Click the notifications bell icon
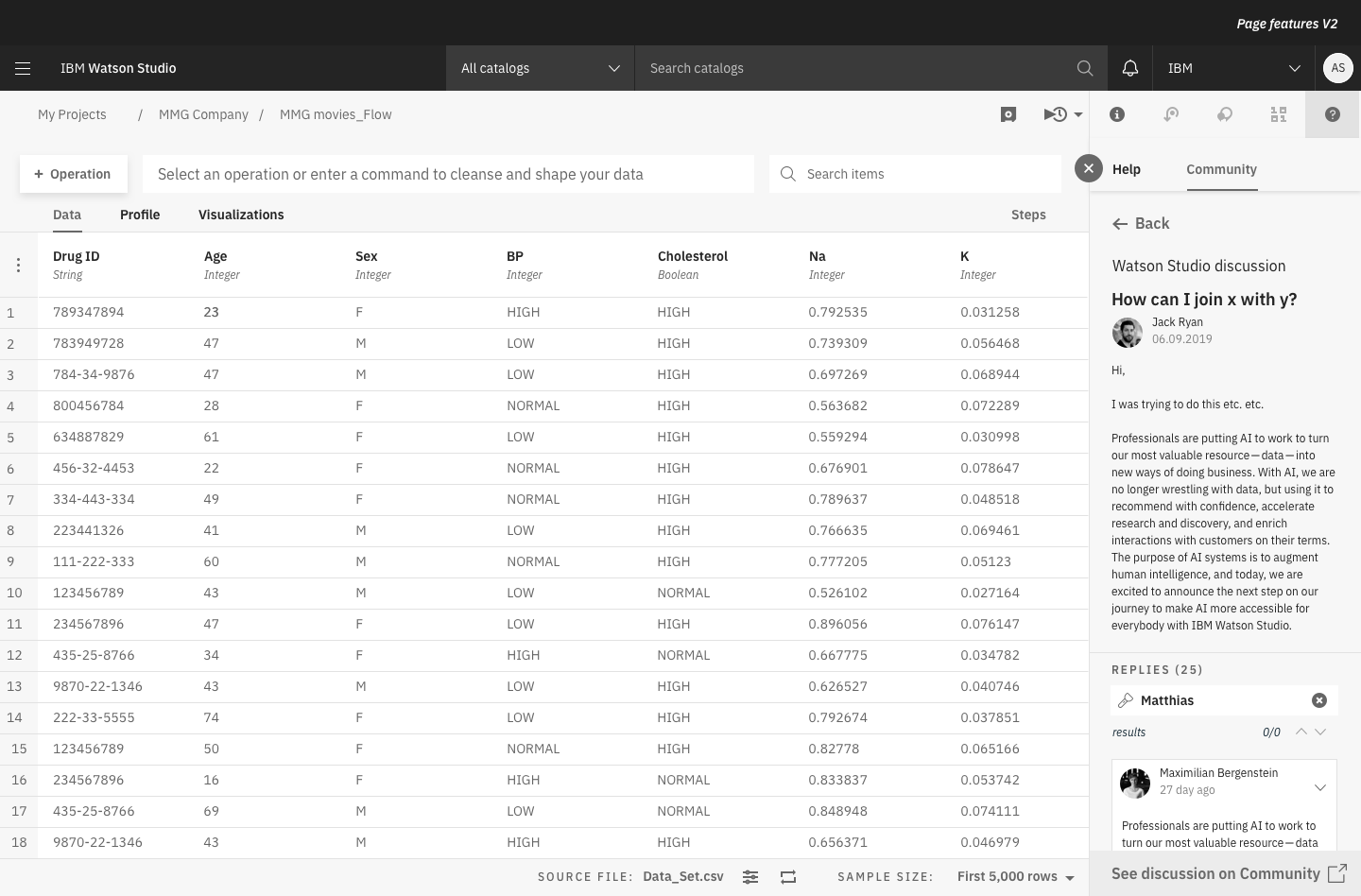This screenshot has height=896, width=1361. coord(1129,68)
